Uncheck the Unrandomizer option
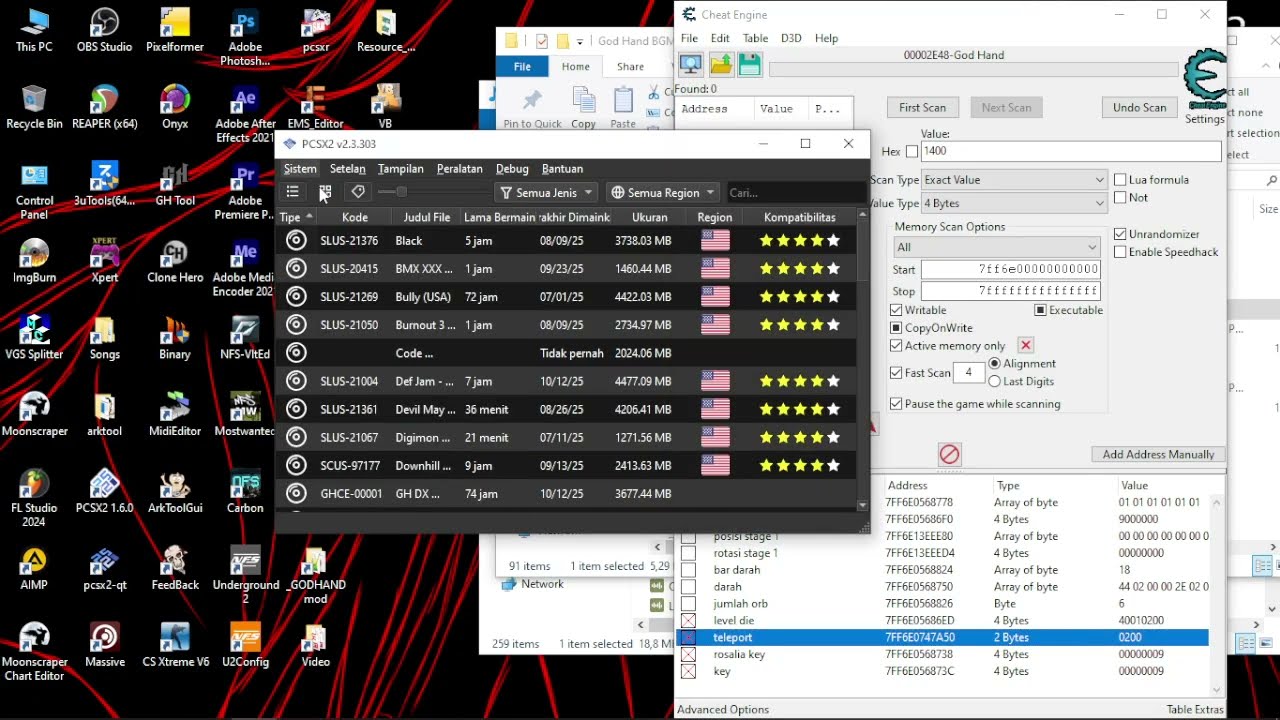The height and width of the screenshot is (720, 1280). point(1120,234)
